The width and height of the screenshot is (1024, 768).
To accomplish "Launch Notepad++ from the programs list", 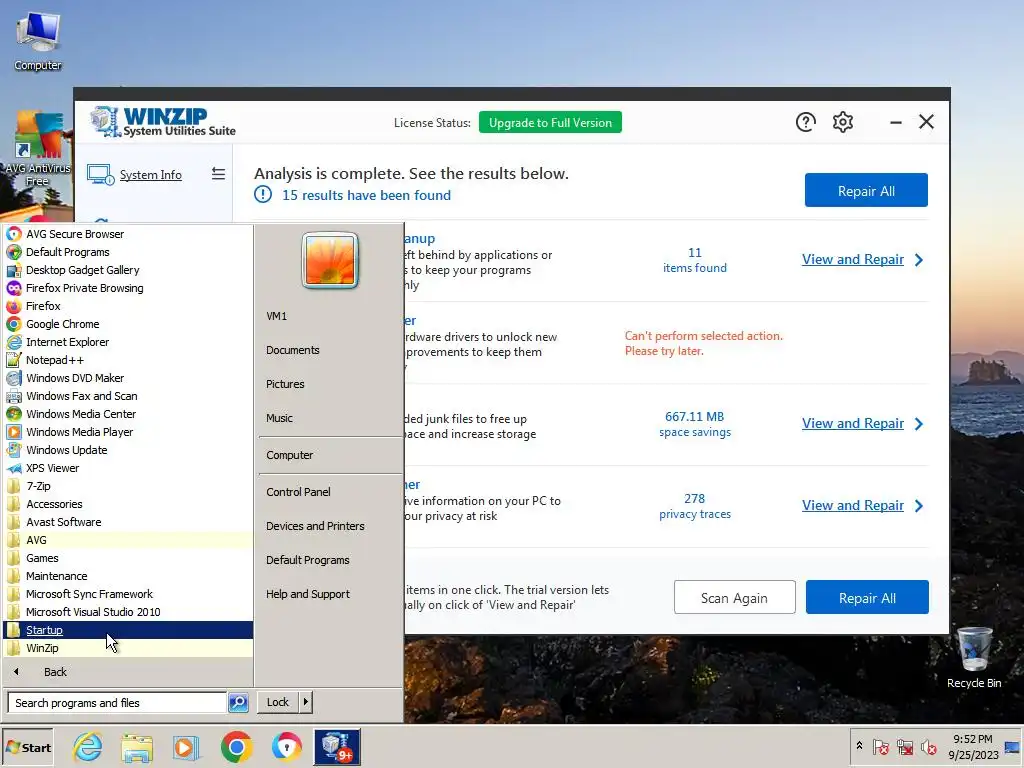I will click(128, 360).
